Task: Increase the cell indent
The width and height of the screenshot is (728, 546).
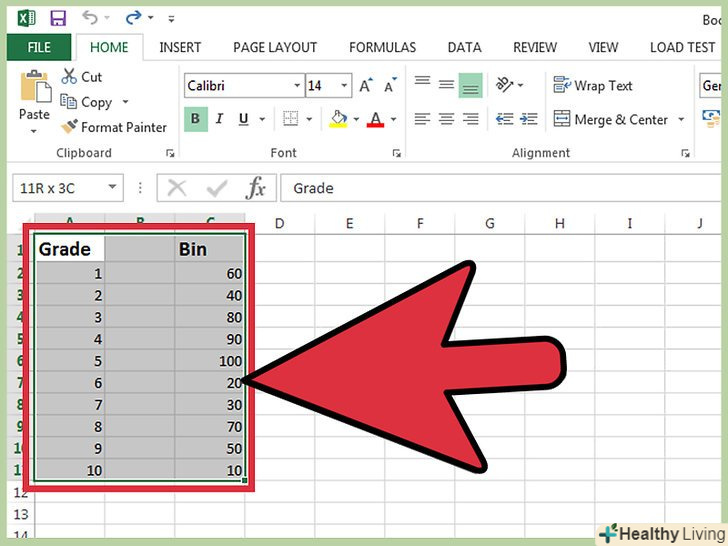Action: (529, 119)
